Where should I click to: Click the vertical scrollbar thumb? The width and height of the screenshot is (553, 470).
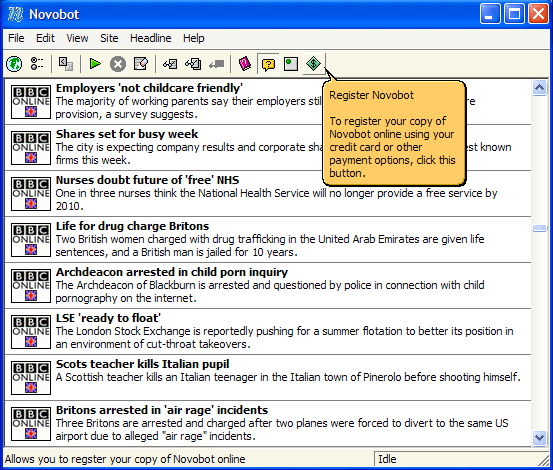[540, 228]
